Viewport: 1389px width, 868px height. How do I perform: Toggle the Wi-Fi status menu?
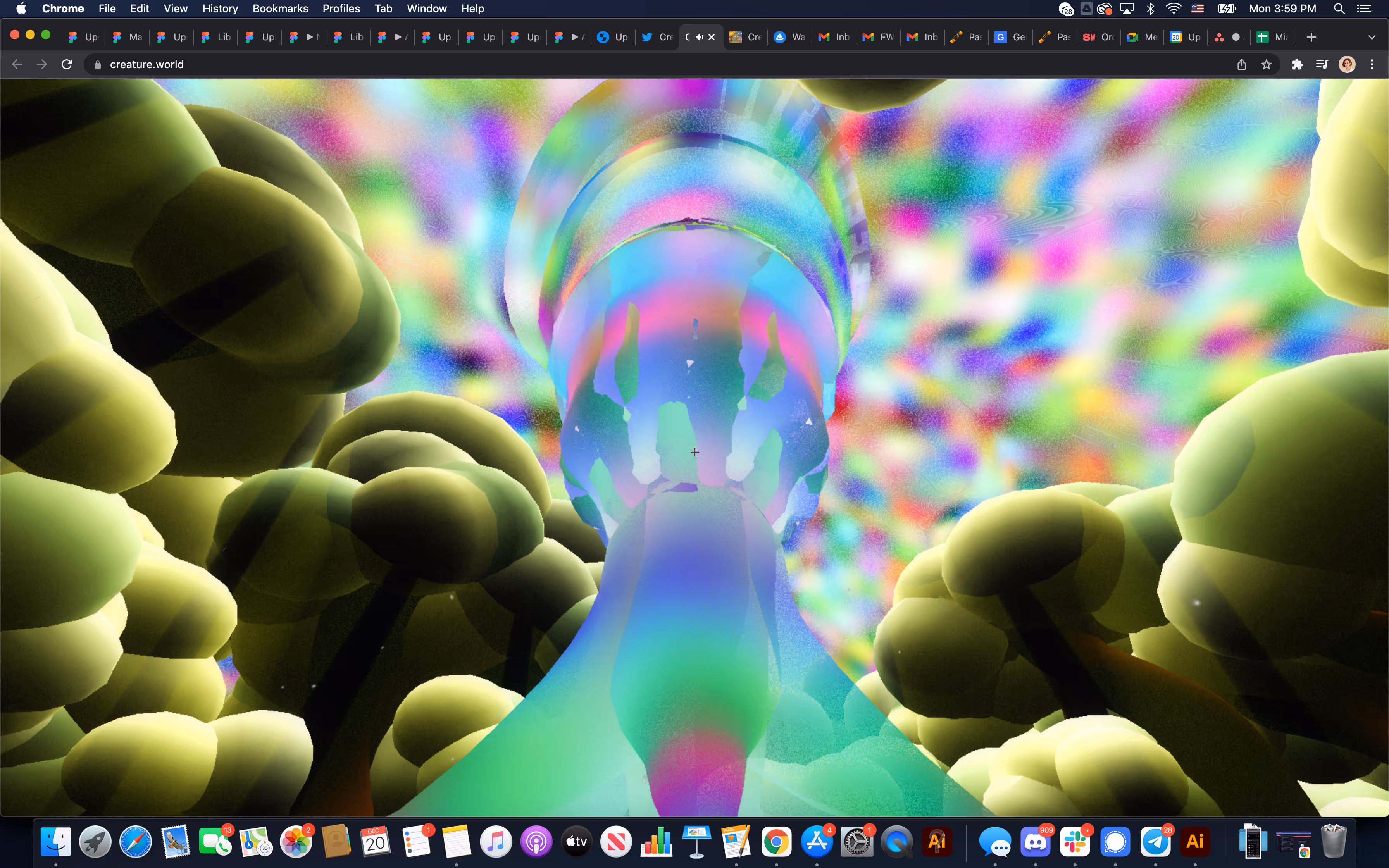click(x=1174, y=9)
